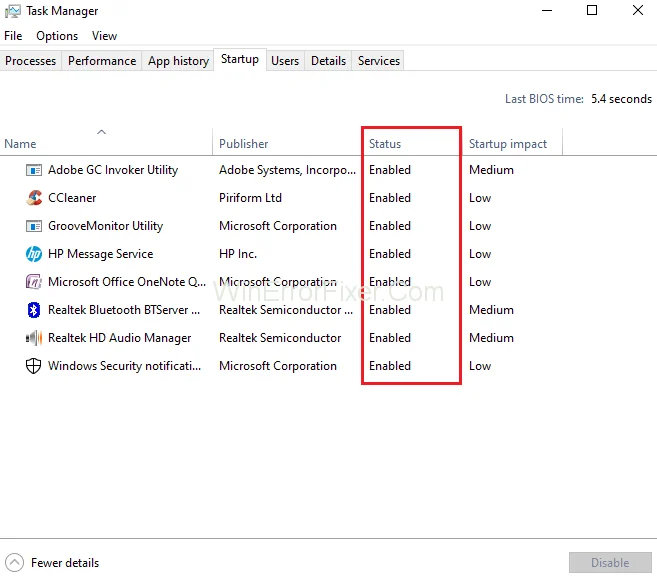Open the Options menu
Image resolution: width=657 pixels, height=583 pixels.
57,36
